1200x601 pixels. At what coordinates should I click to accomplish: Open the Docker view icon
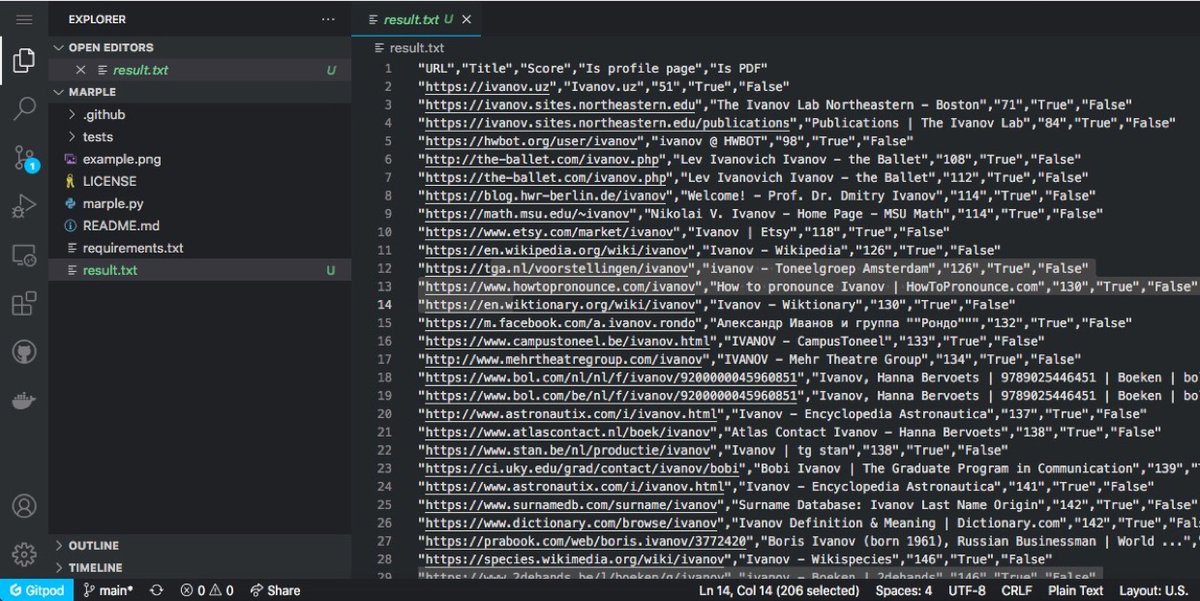[x=24, y=402]
